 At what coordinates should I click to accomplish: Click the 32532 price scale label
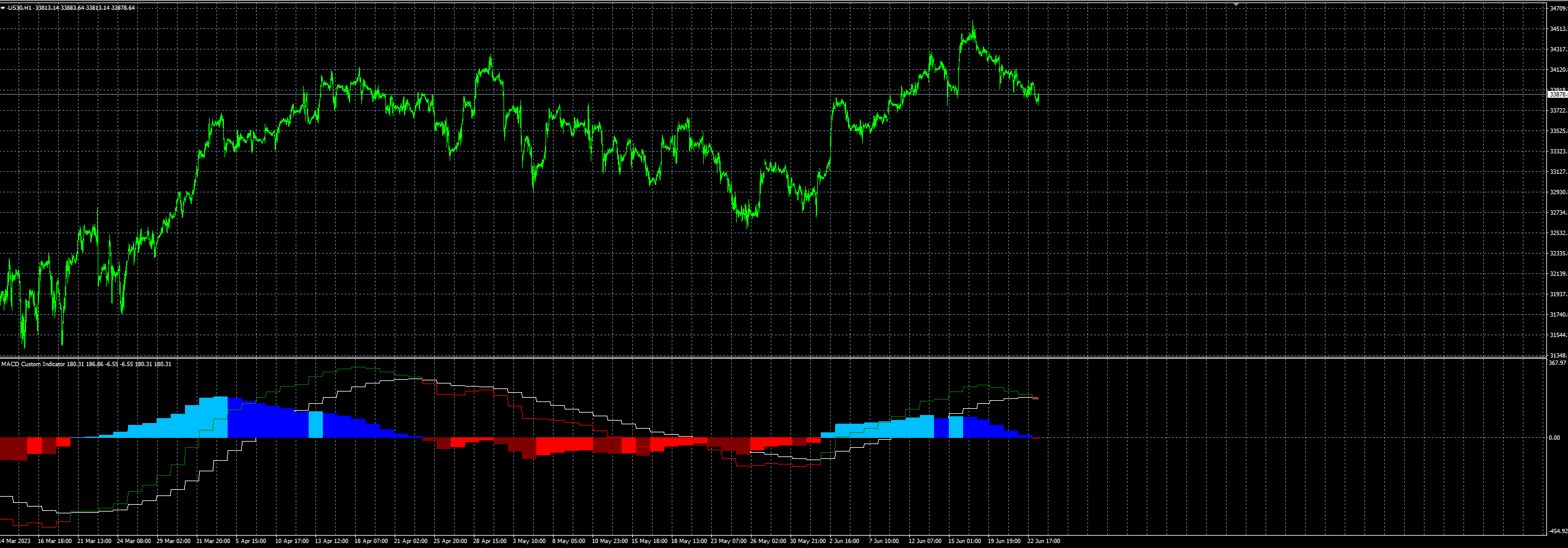(1558, 233)
